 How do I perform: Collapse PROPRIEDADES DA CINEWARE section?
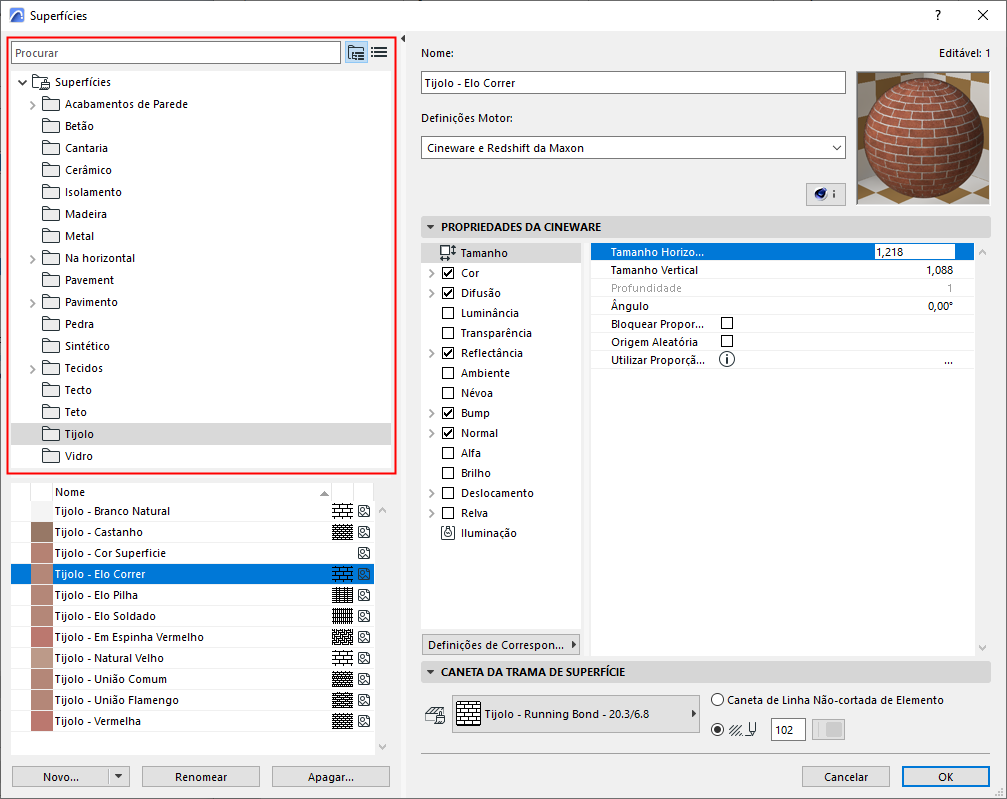[x=431, y=227]
